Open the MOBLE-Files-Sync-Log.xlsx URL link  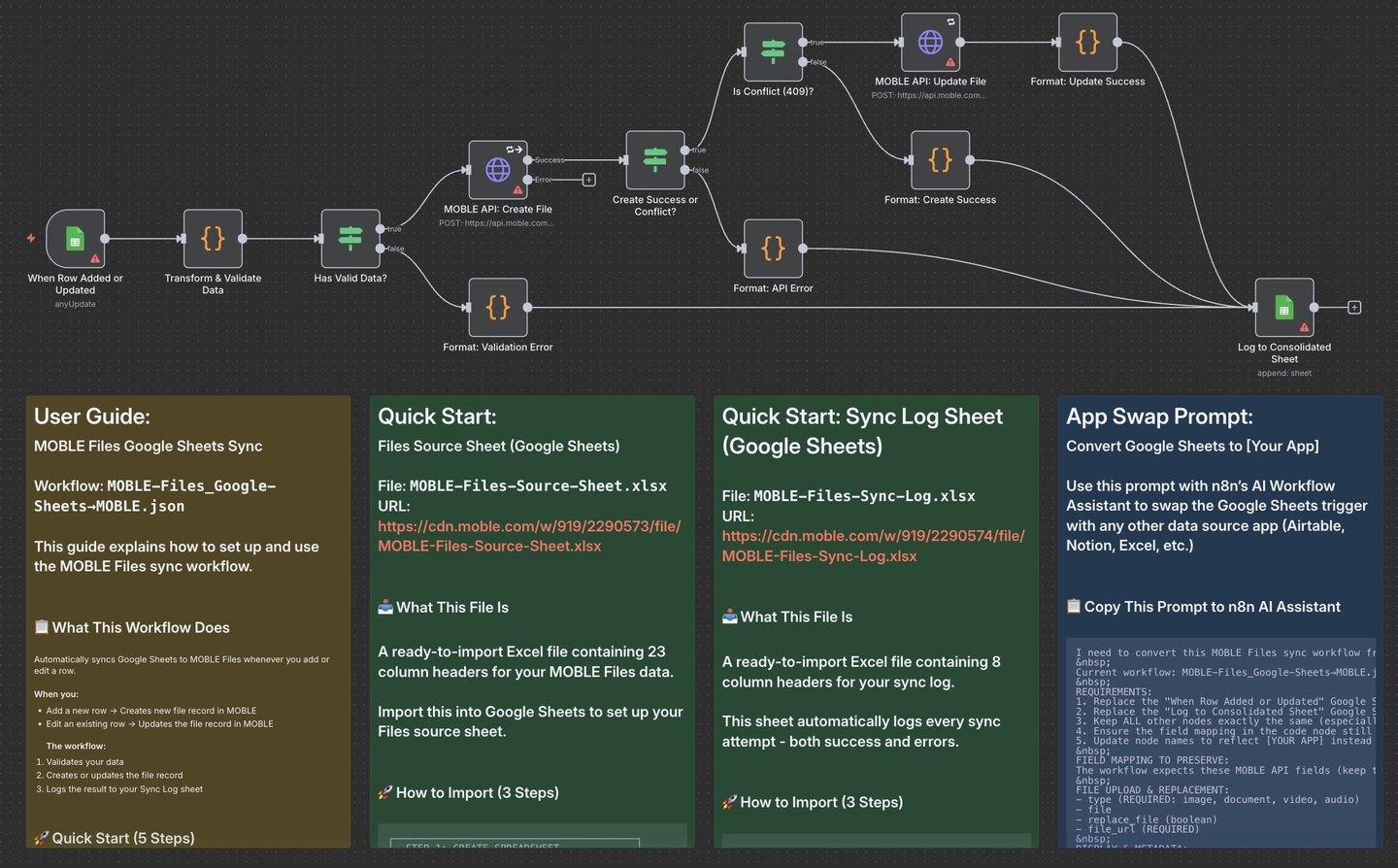point(873,546)
